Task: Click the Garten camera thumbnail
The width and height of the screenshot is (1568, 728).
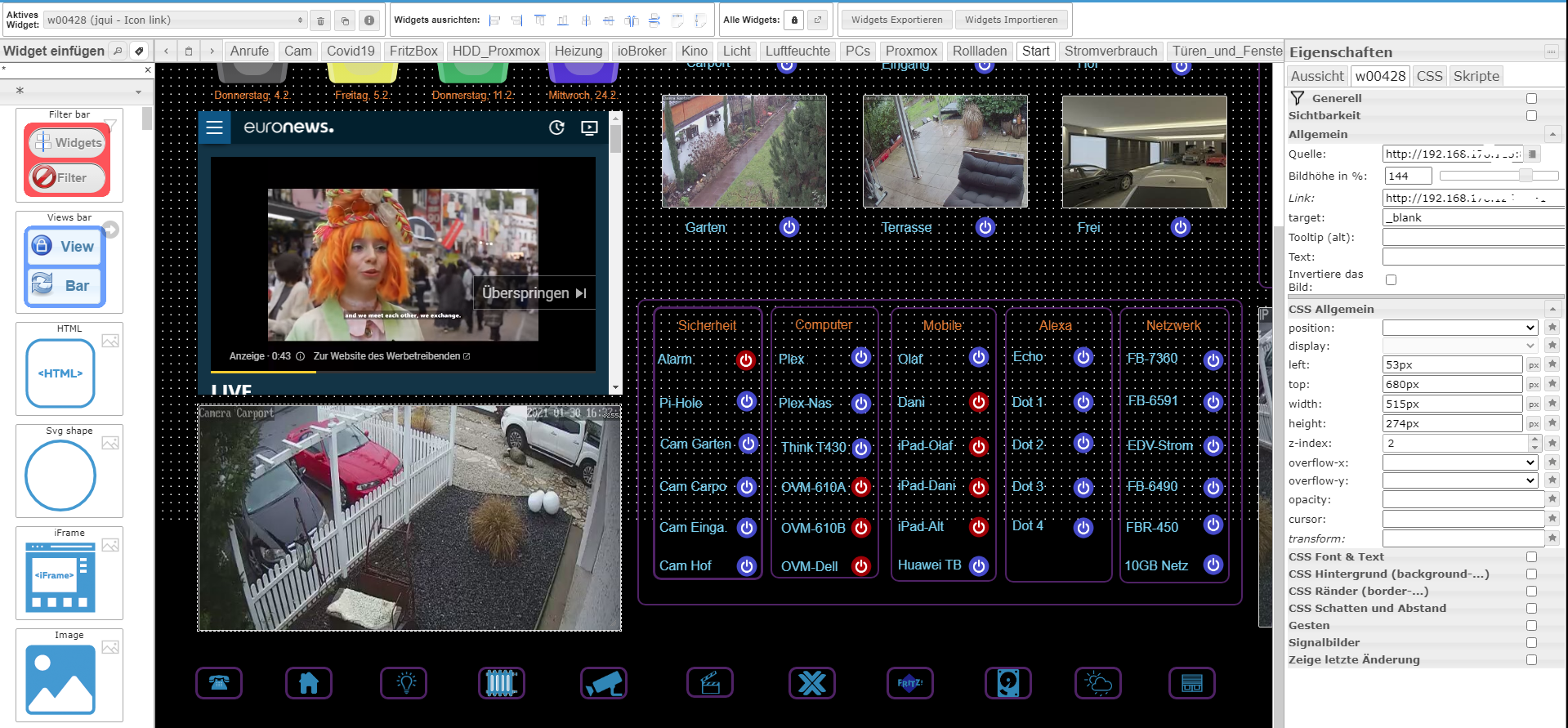Action: [744, 151]
